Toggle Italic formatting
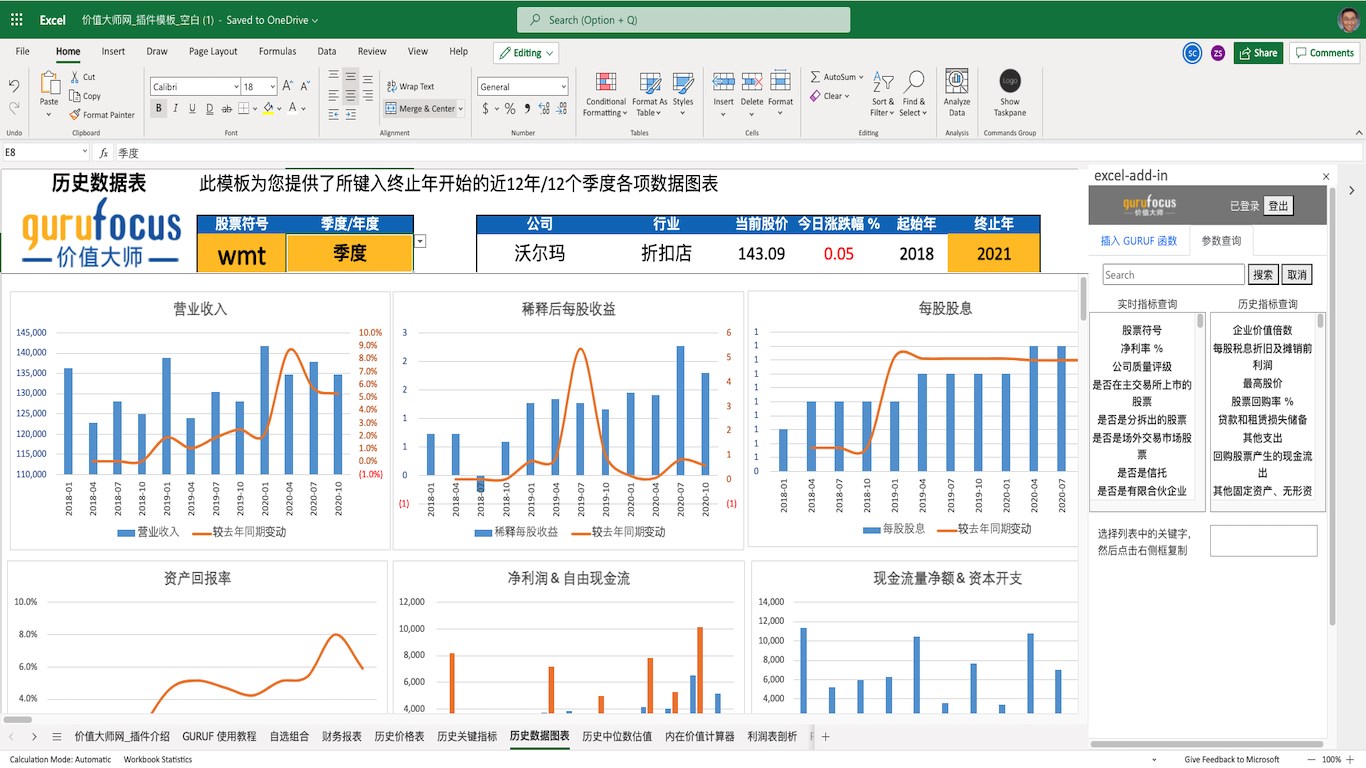Viewport: 1366px width, 768px height. pyautogui.click(x=175, y=108)
